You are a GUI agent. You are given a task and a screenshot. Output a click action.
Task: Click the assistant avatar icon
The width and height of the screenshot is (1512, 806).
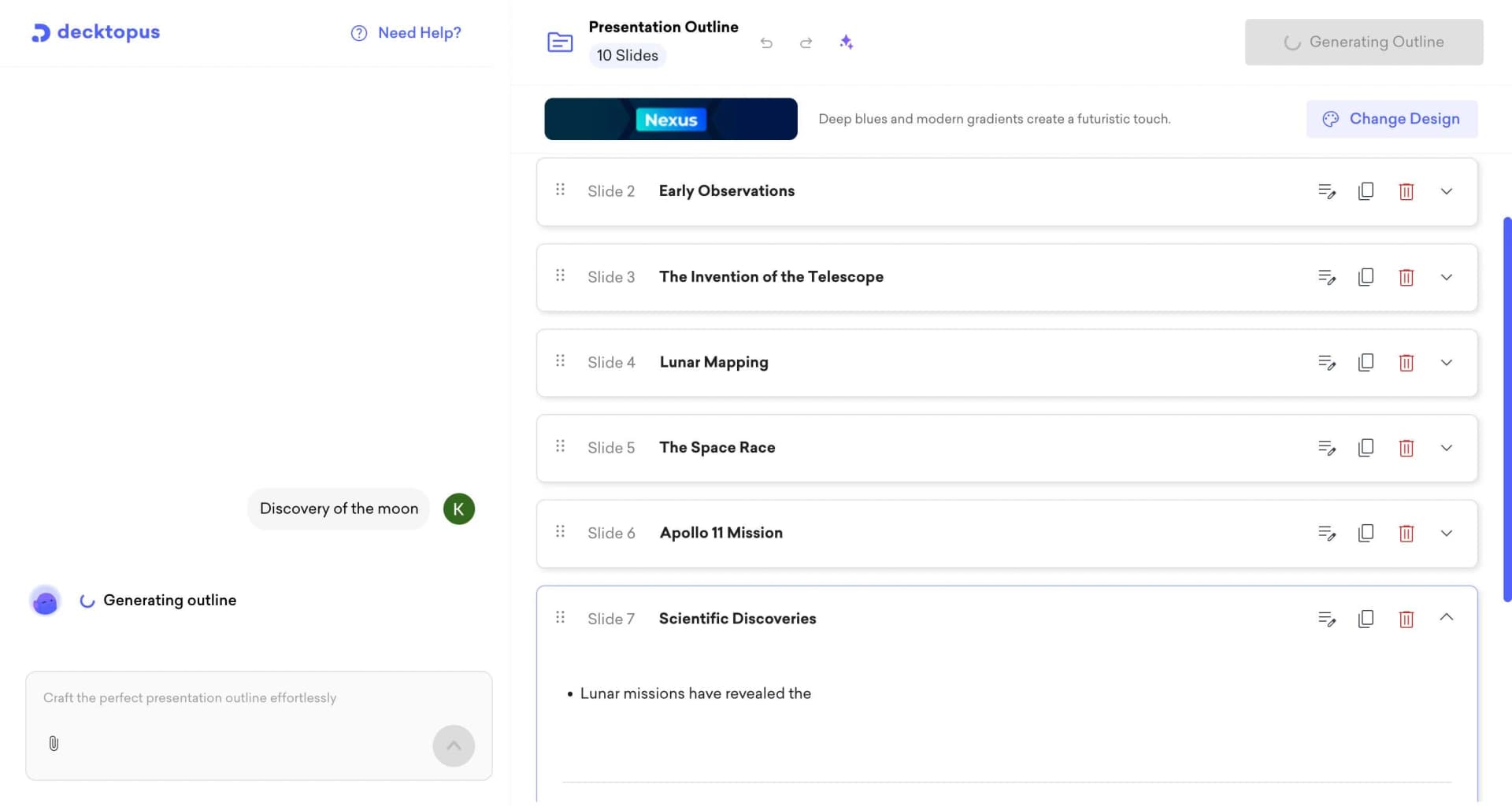coord(45,601)
